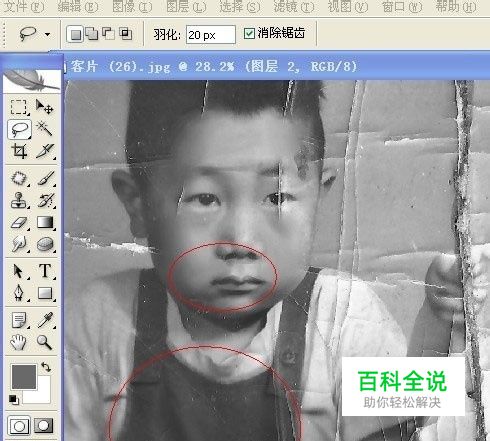Image resolution: width=490 pixels, height=441 pixels.
Task: Select the Sponge tool
Action: 45,244
